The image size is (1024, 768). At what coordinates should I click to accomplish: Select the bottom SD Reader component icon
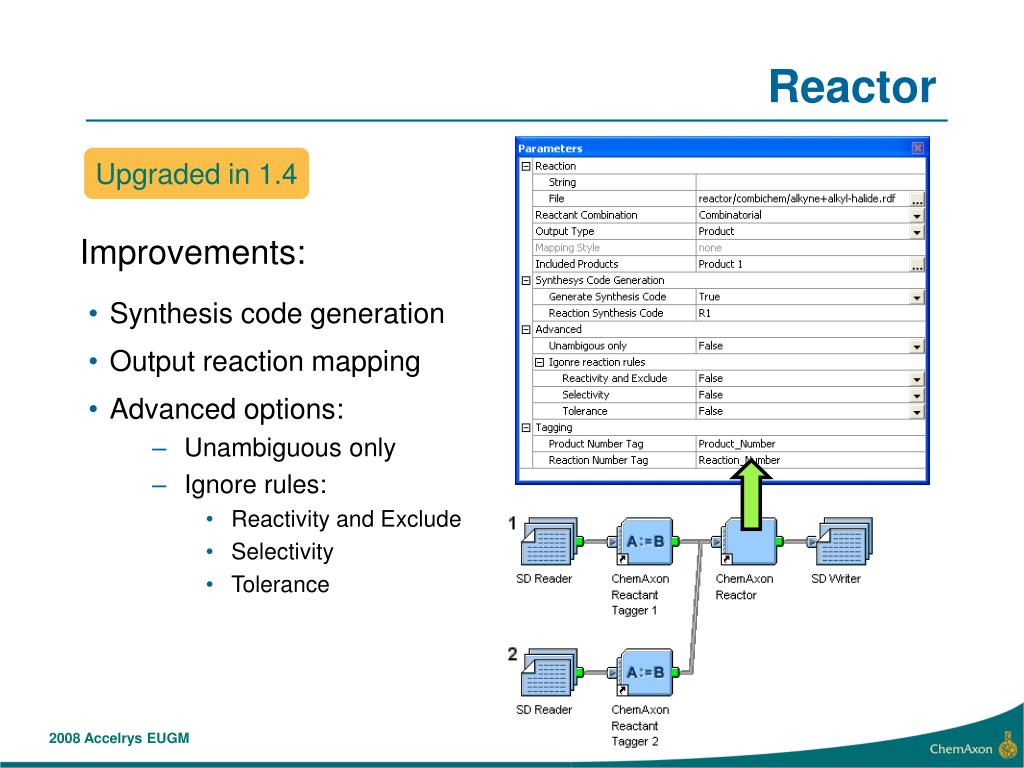[x=549, y=672]
